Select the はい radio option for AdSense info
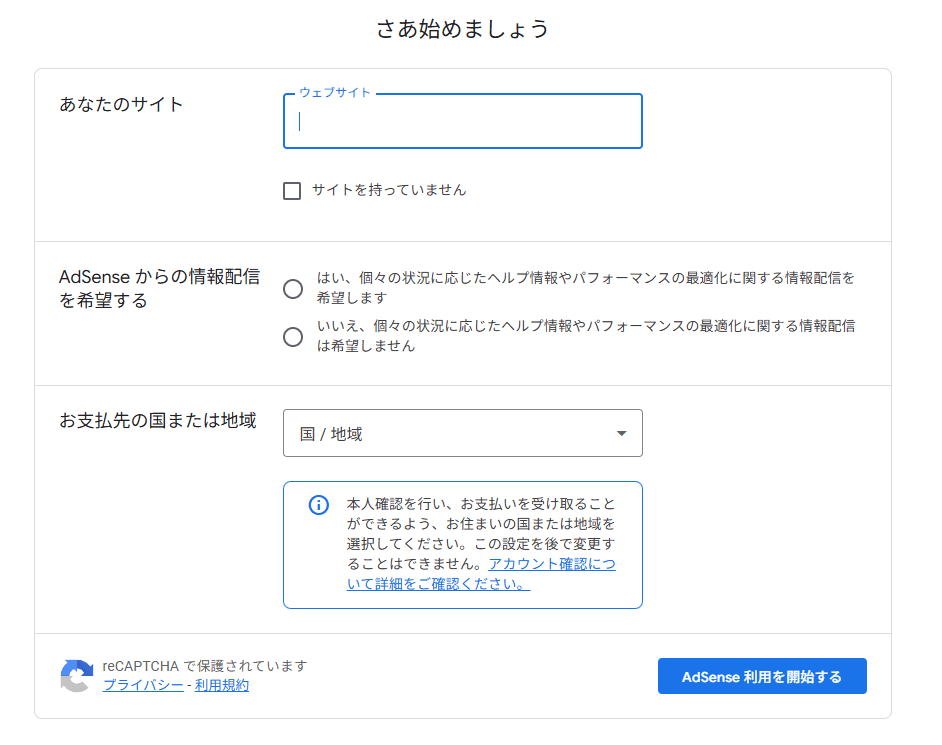 [x=293, y=289]
